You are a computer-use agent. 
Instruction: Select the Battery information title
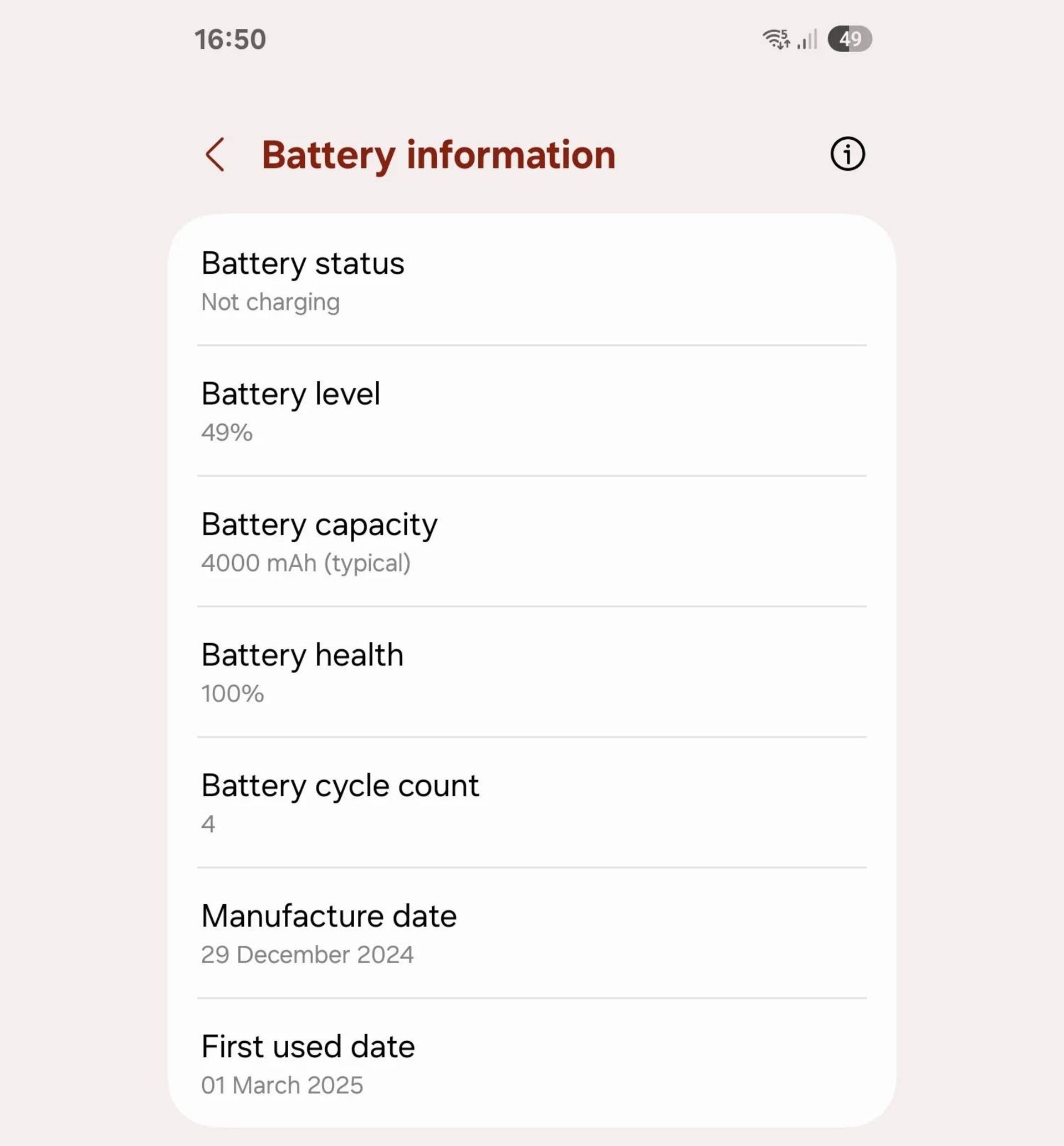click(x=439, y=155)
